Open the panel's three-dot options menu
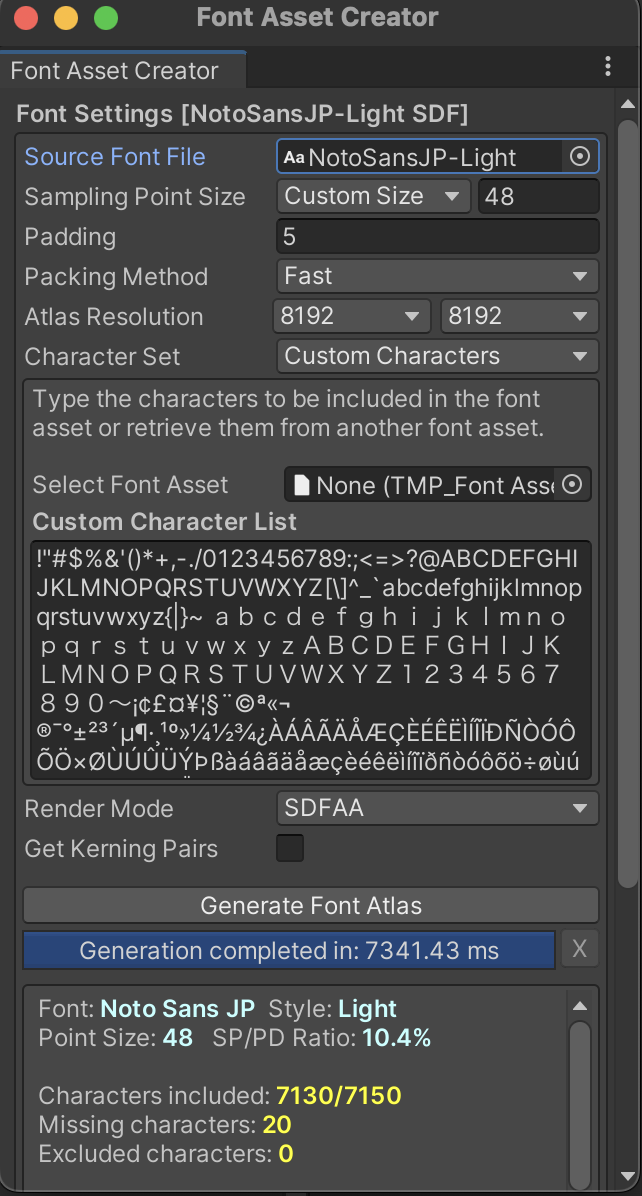Screen dimensions: 642x1196 click(608, 66)
